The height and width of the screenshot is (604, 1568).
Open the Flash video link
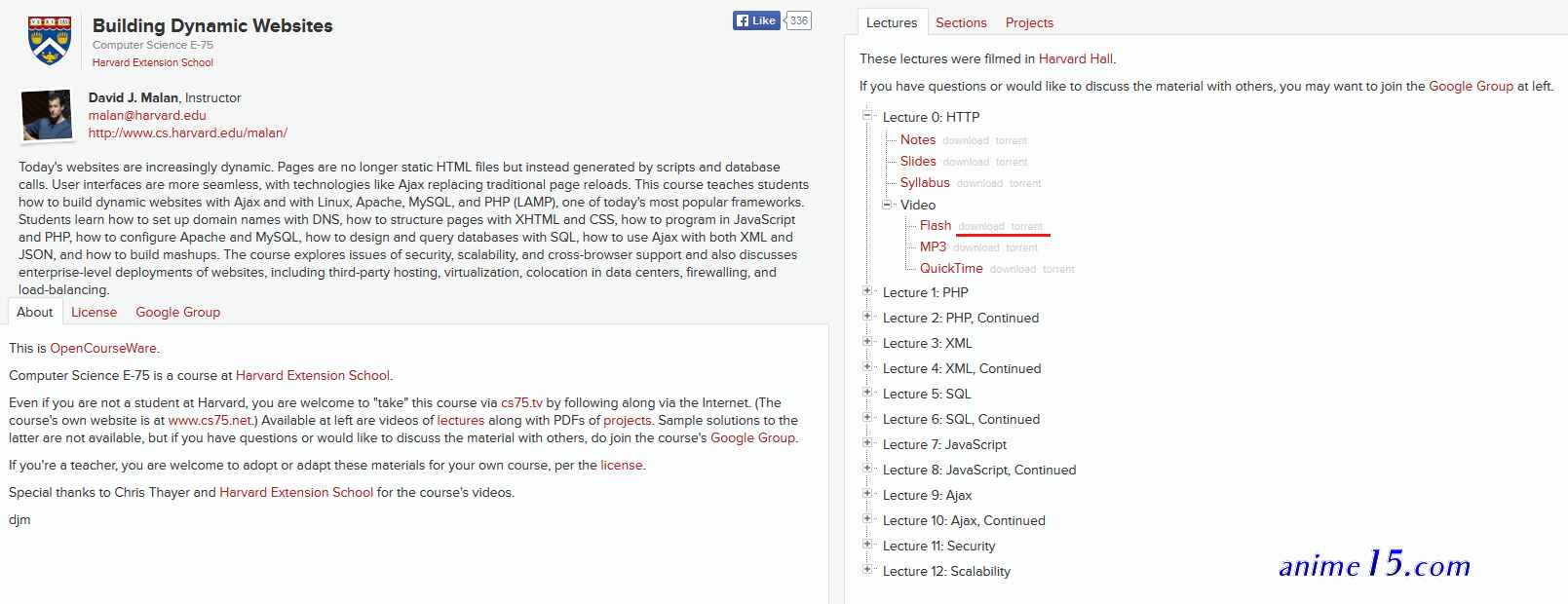936,225
